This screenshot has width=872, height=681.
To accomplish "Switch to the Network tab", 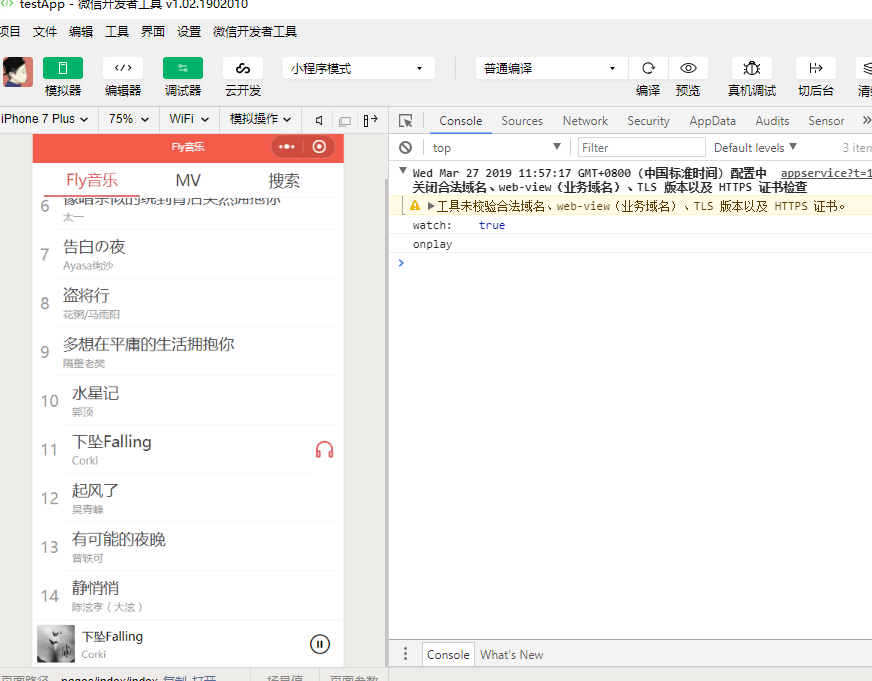I will click(x=585, y=121).
